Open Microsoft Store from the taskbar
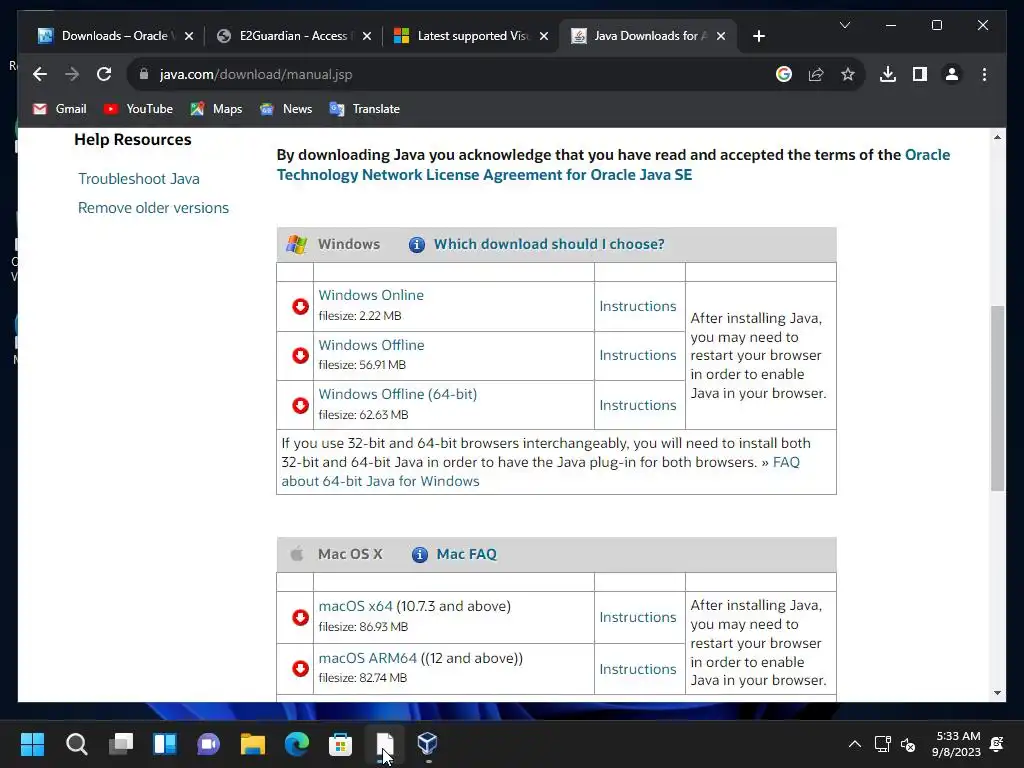 pyautogui.click(x=340, y=744)
